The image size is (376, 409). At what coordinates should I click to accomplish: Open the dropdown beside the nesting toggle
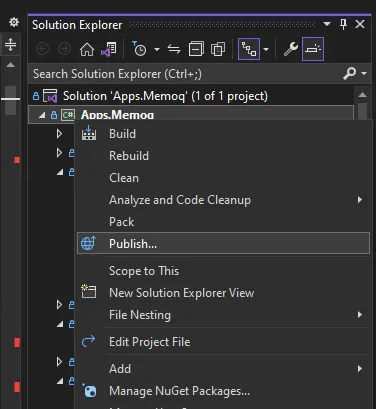point(266,49)
